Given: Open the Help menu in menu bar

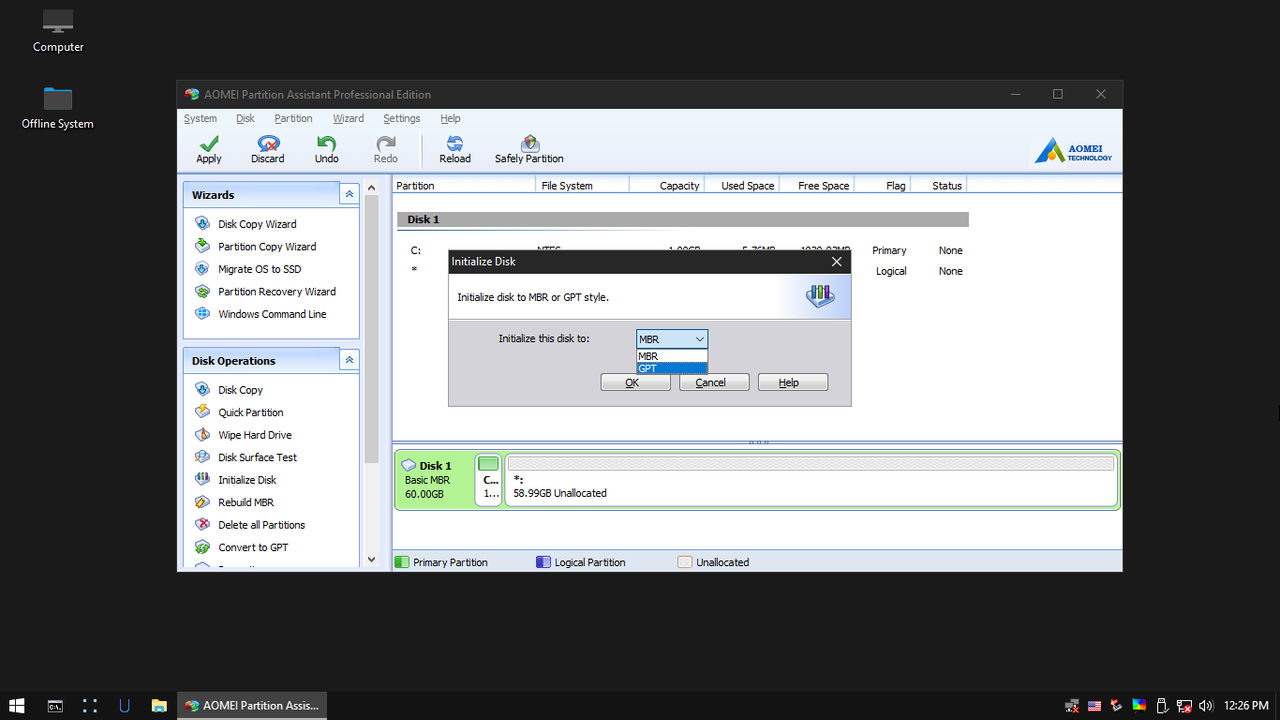Looking at the screenshot, I should [x=450, y=118].
